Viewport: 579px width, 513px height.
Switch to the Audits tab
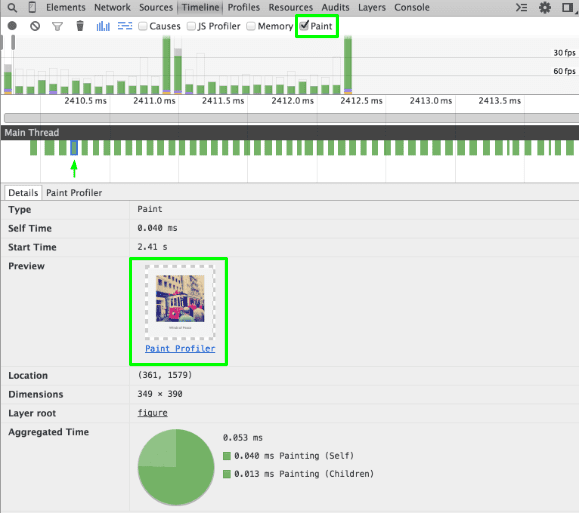pyautogui.click(x=335, y=7)
